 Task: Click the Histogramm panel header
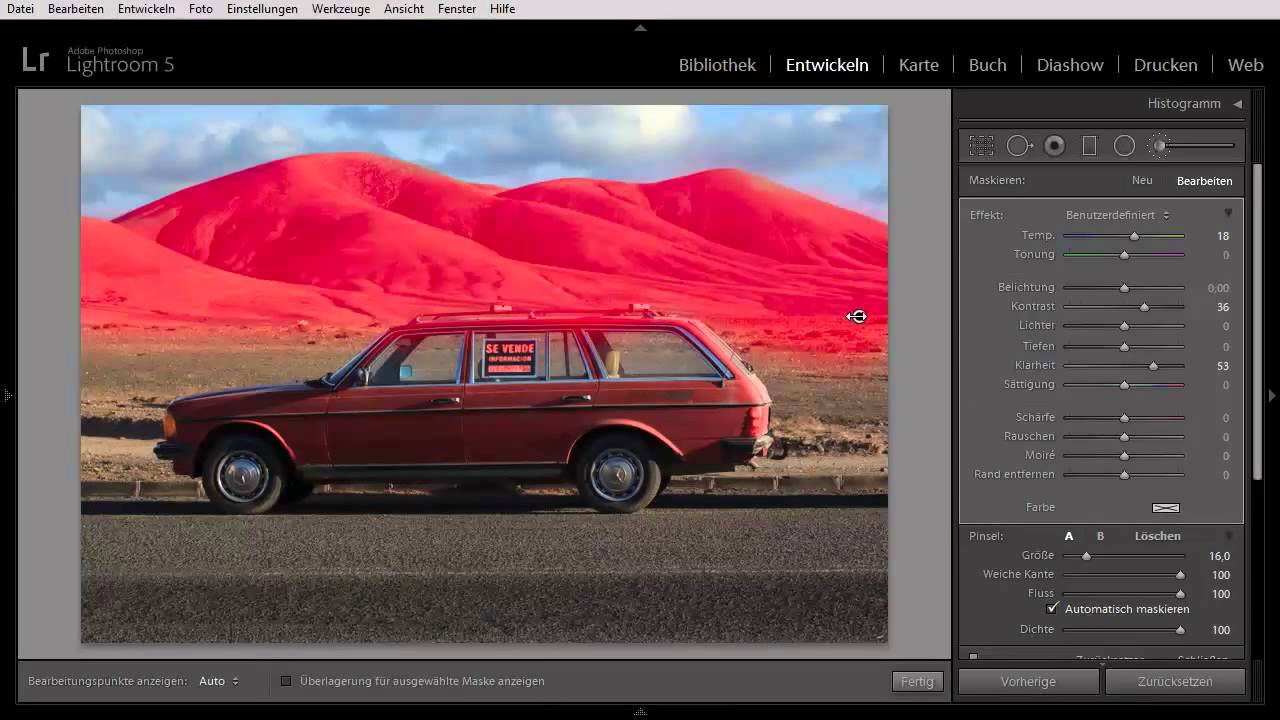(1184, 104)
